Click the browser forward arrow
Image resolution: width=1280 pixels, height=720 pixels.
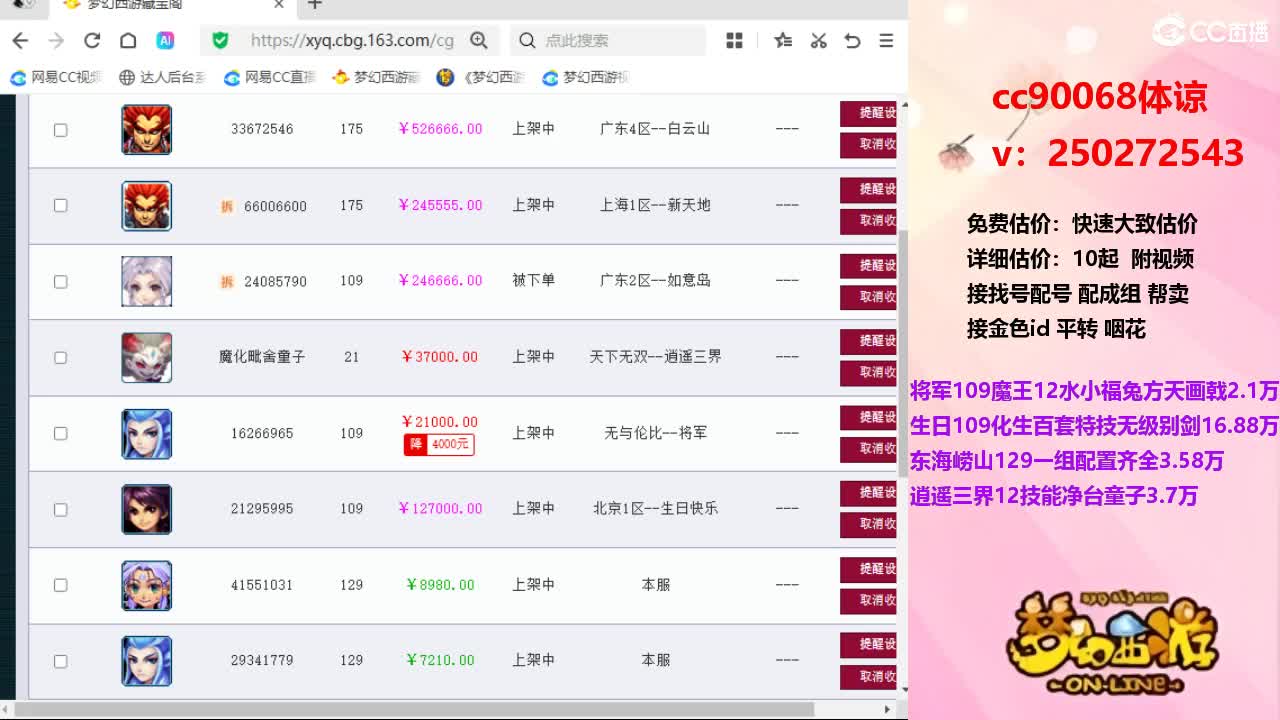pos(56,40)
